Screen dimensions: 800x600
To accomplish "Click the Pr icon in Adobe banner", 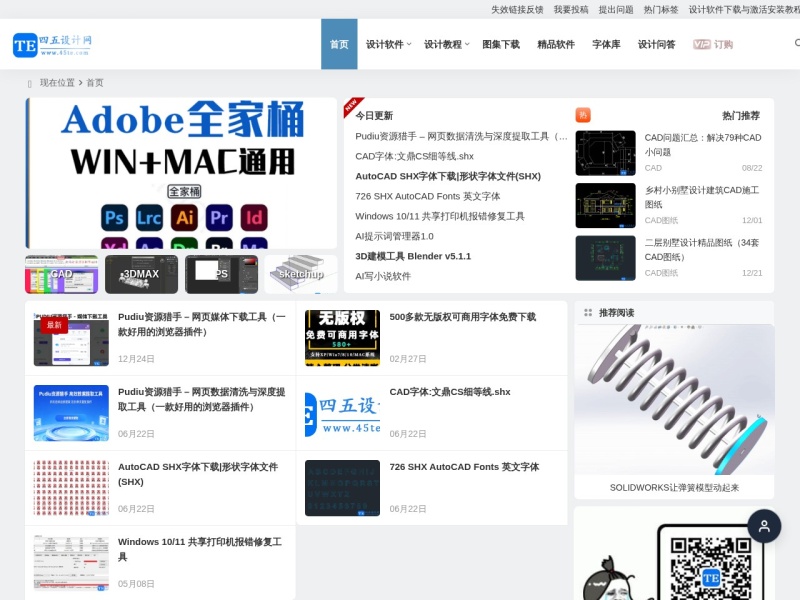I will (x=219, y=218).
